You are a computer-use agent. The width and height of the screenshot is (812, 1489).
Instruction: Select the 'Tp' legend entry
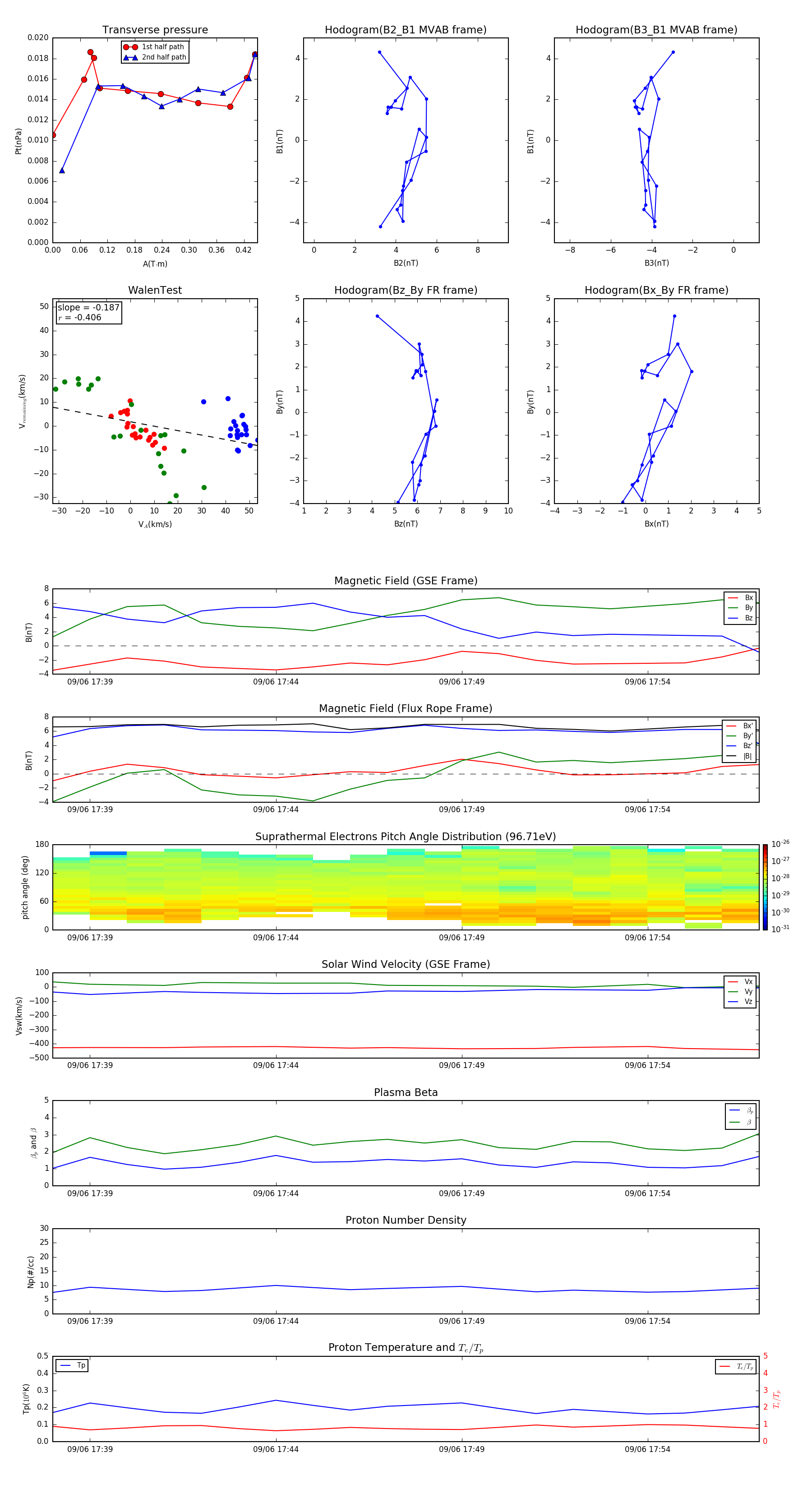tap(73, 1365)
